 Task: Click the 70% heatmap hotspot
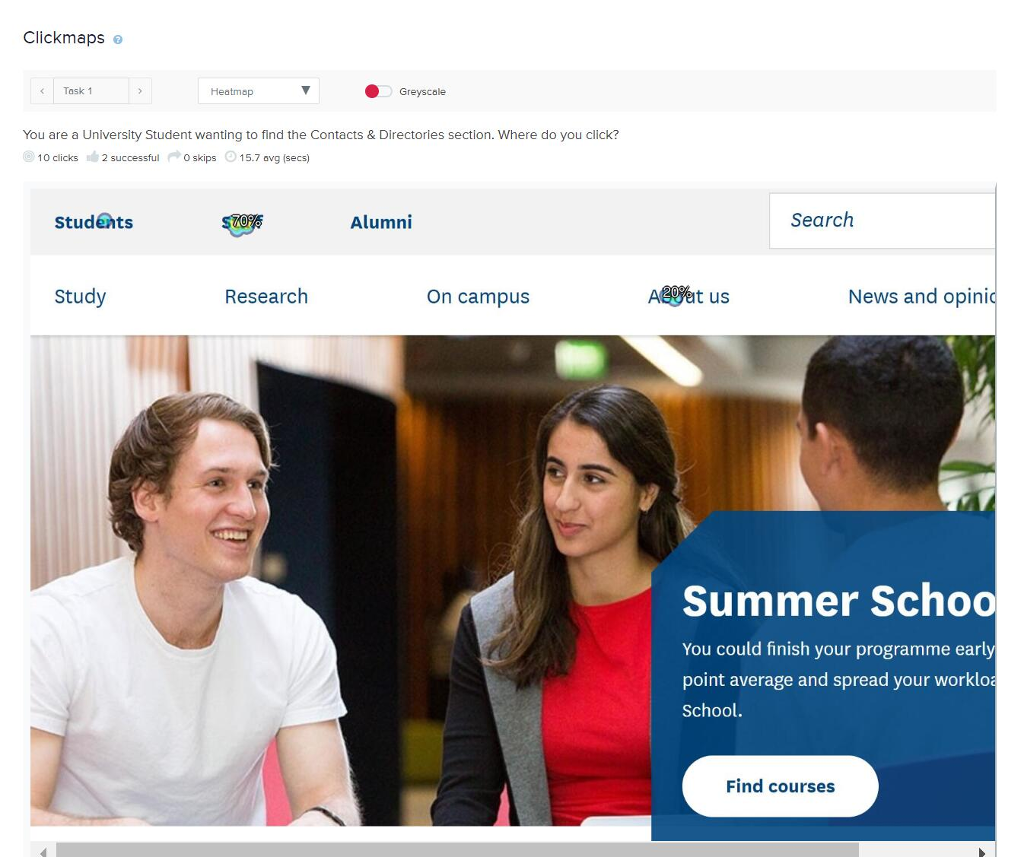click(242, 223)
